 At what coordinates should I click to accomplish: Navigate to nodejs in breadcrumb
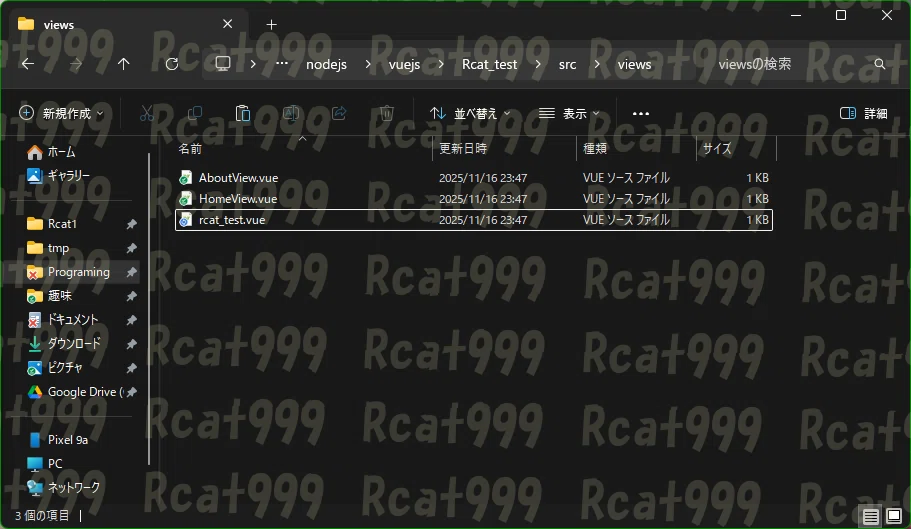point(327,64)
